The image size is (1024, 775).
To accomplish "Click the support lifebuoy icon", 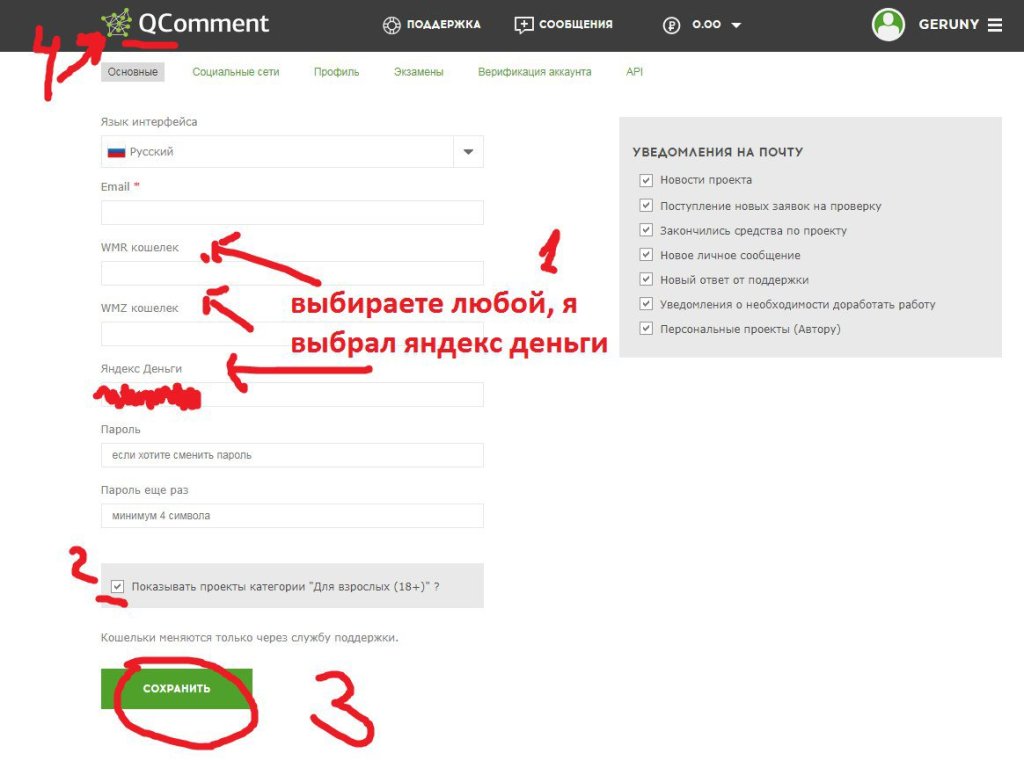I will tap(392, 25).
